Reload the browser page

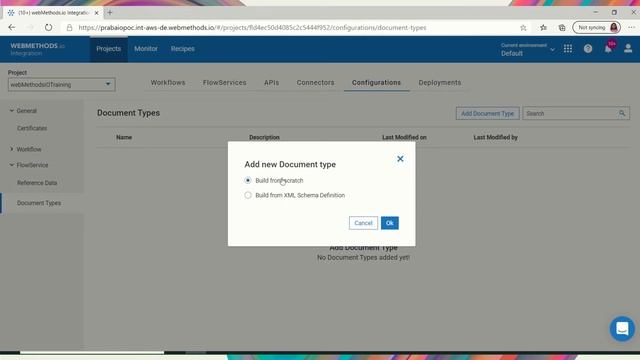(x=48, y=27)
